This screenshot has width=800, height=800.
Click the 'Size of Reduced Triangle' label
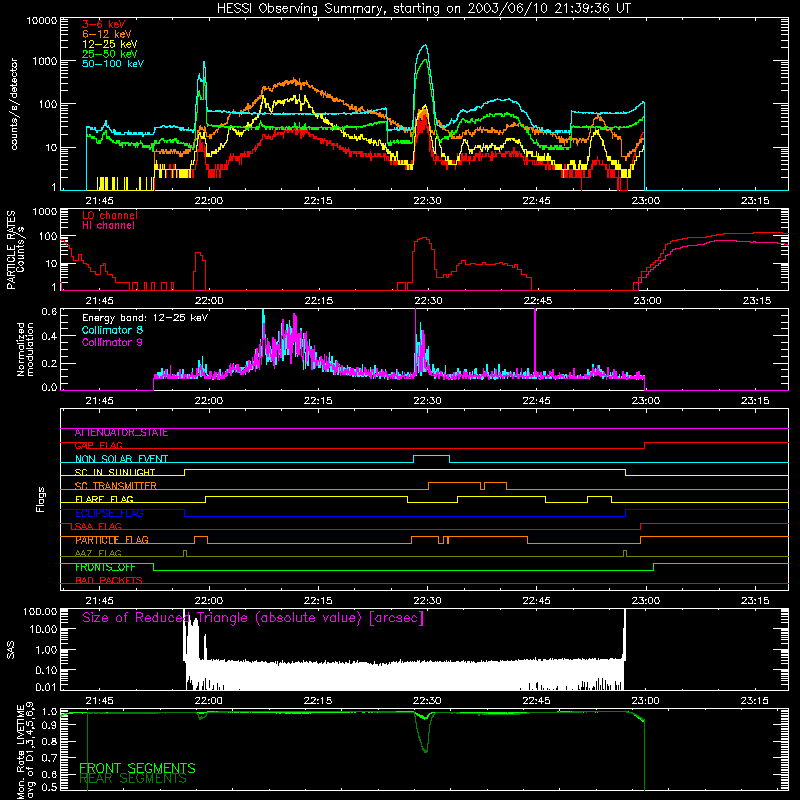[x=253, y=618]
